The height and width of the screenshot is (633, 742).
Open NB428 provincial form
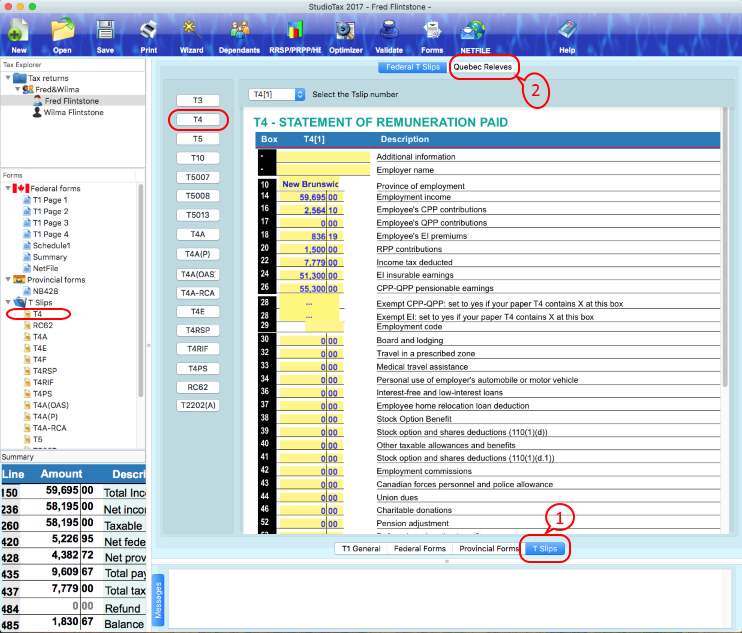pos(45,291)
